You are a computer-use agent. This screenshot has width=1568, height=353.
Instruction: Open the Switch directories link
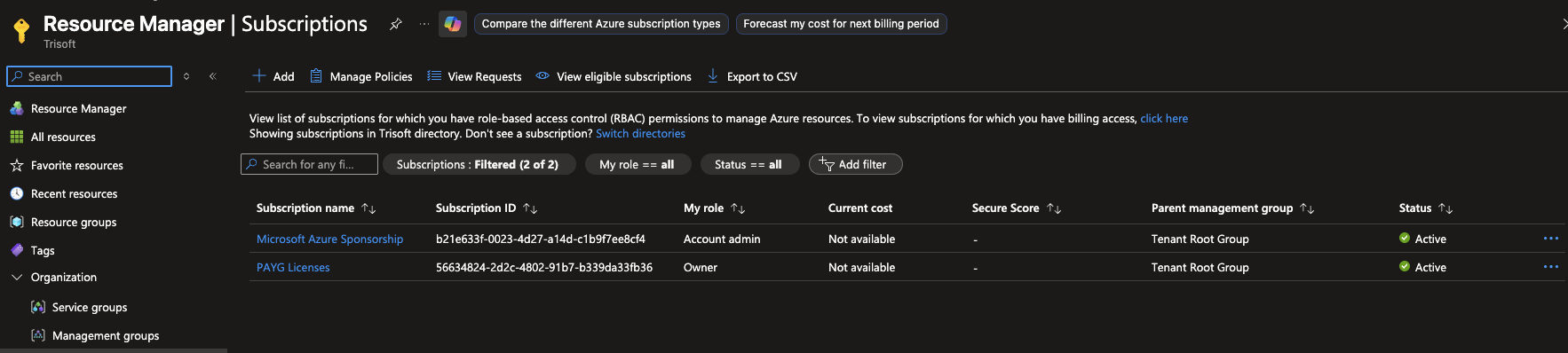click(x=640, y=133)
